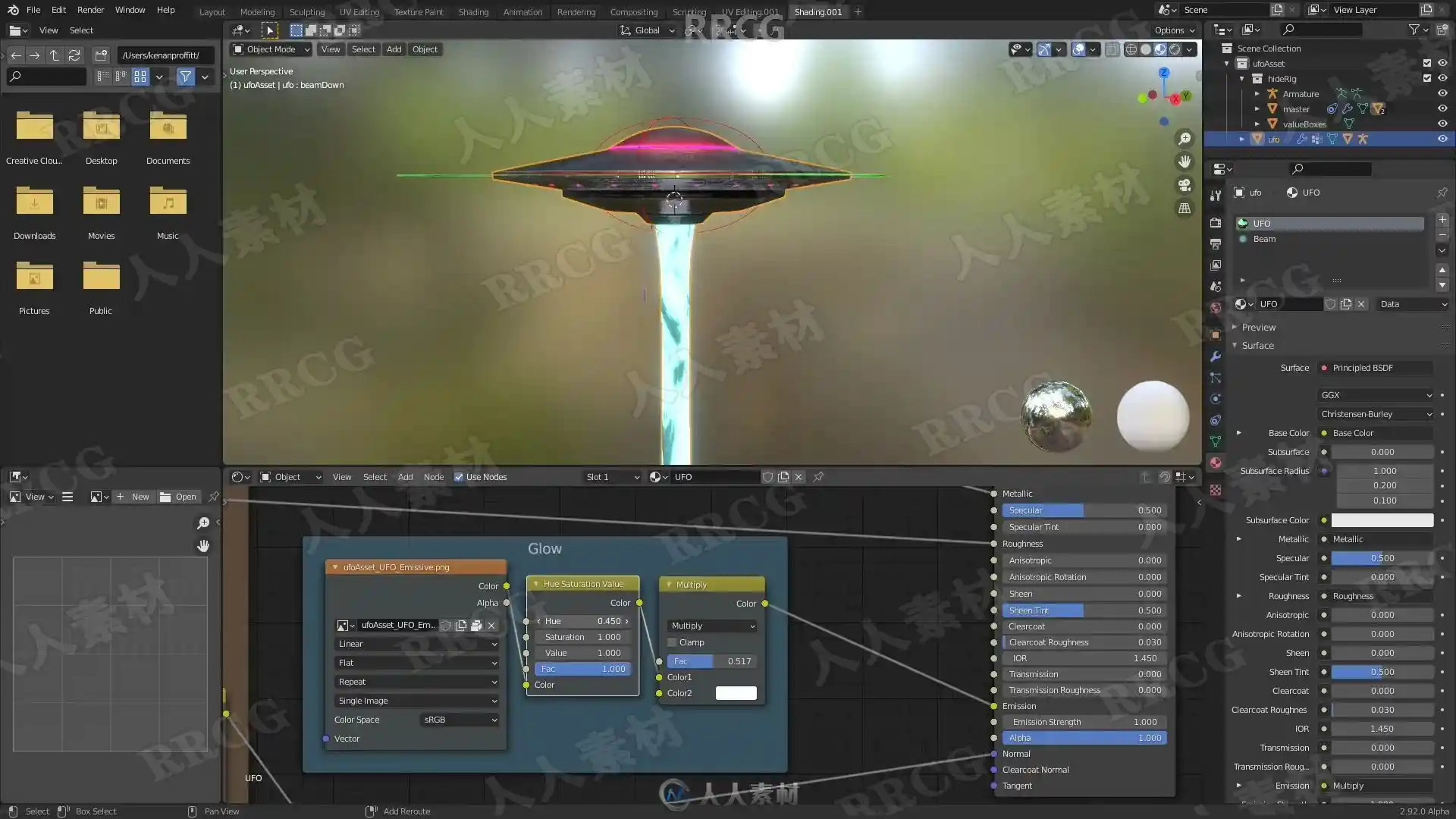Click the New image button
The height and width of the screenshot is (819, 1456).
[133, 497]
